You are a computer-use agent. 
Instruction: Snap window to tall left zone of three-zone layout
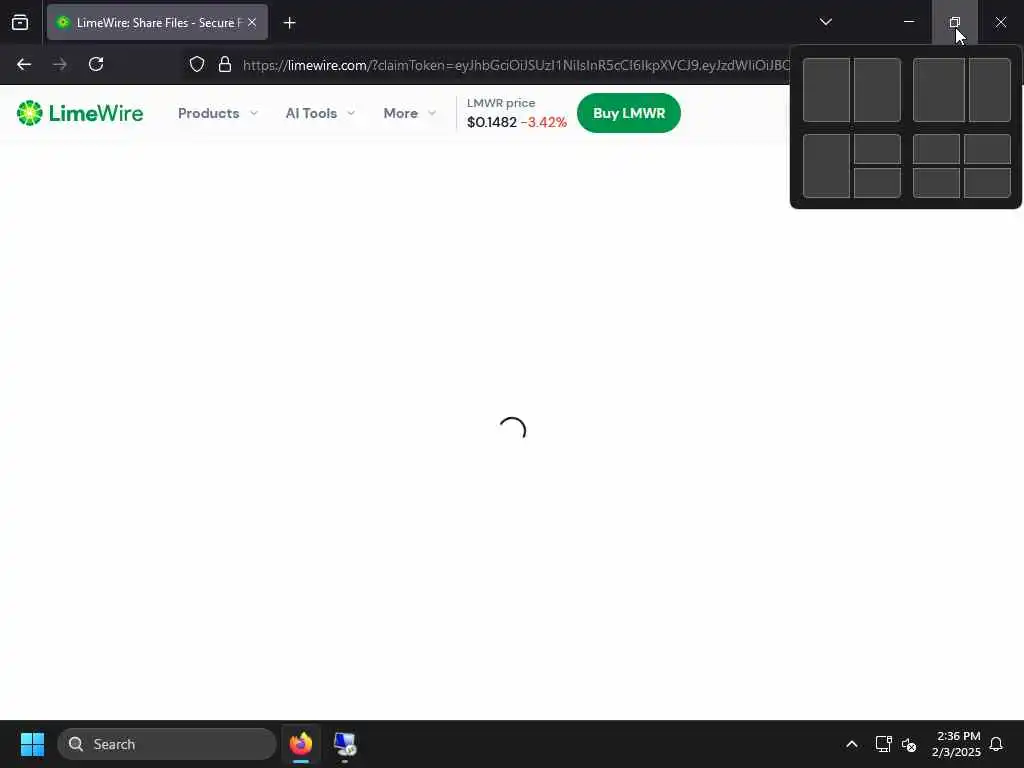(826, 166)
